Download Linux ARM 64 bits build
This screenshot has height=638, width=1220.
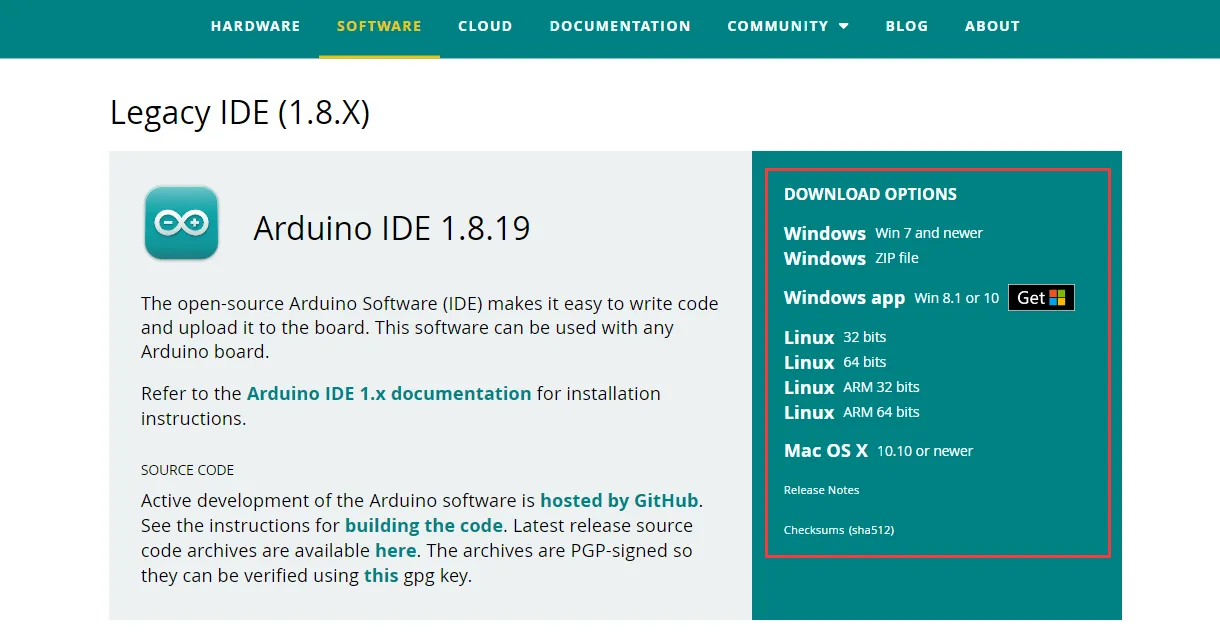click(x=809, y=413)
